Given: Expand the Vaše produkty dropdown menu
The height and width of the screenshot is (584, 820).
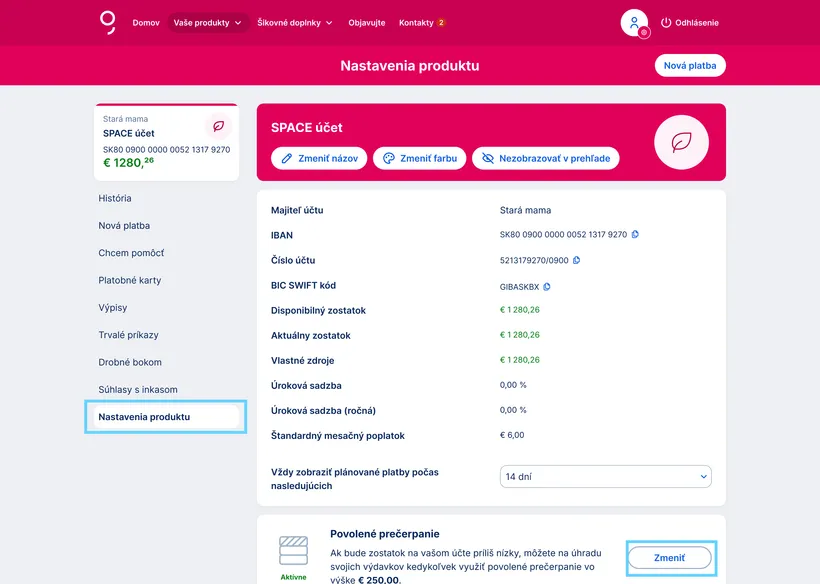Looking at the screenshot, I should click(208, 23).
